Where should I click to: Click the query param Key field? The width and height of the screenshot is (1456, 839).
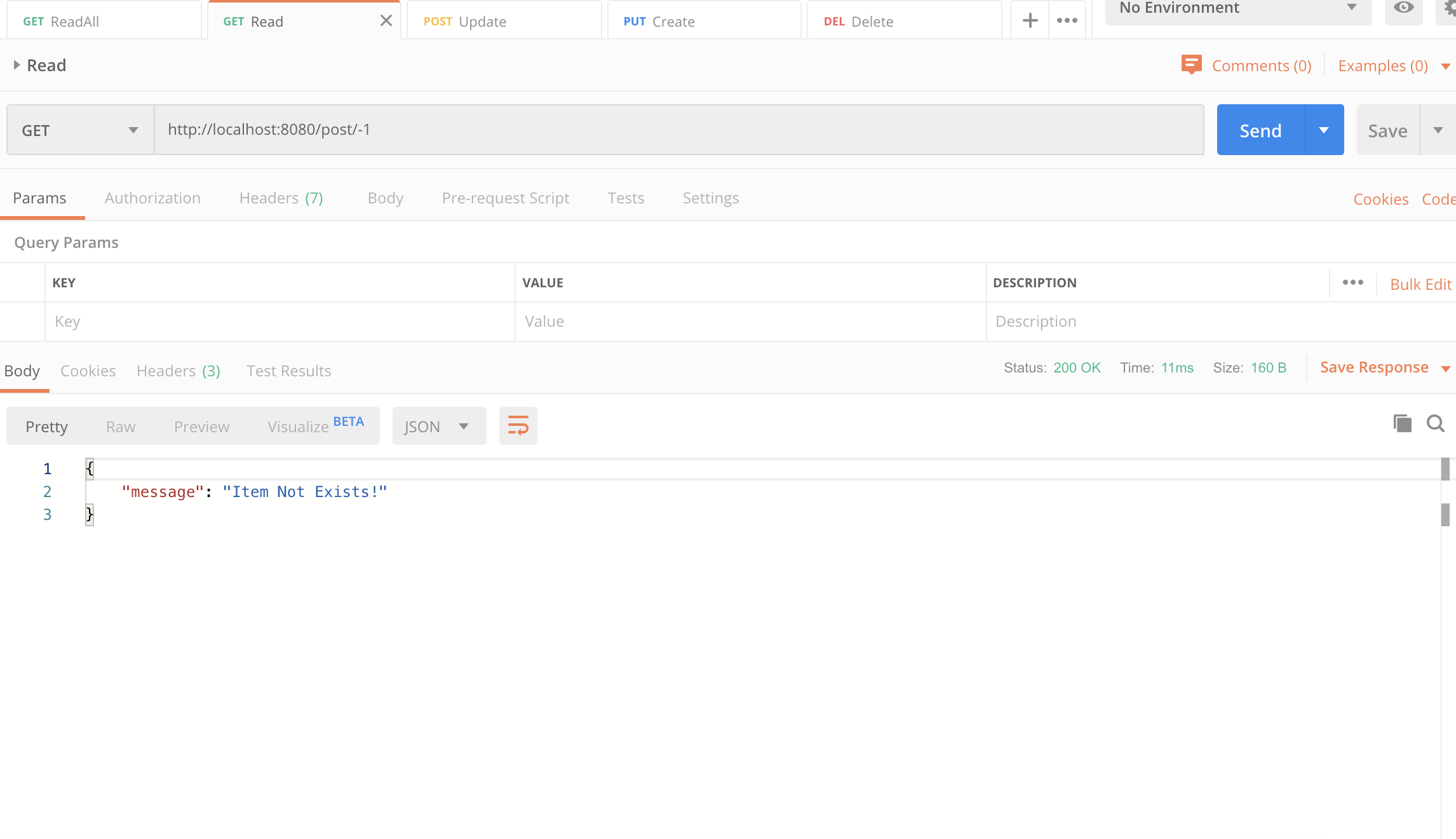280,322
